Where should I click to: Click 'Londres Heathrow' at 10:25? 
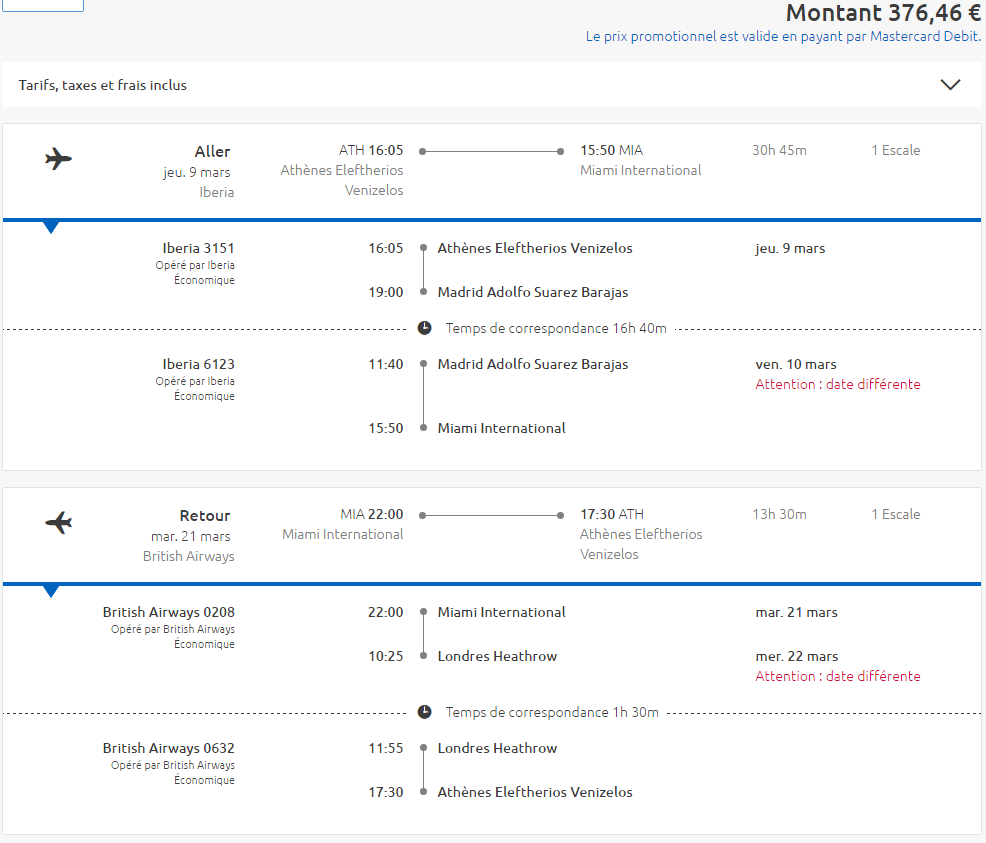coord(497,656)
